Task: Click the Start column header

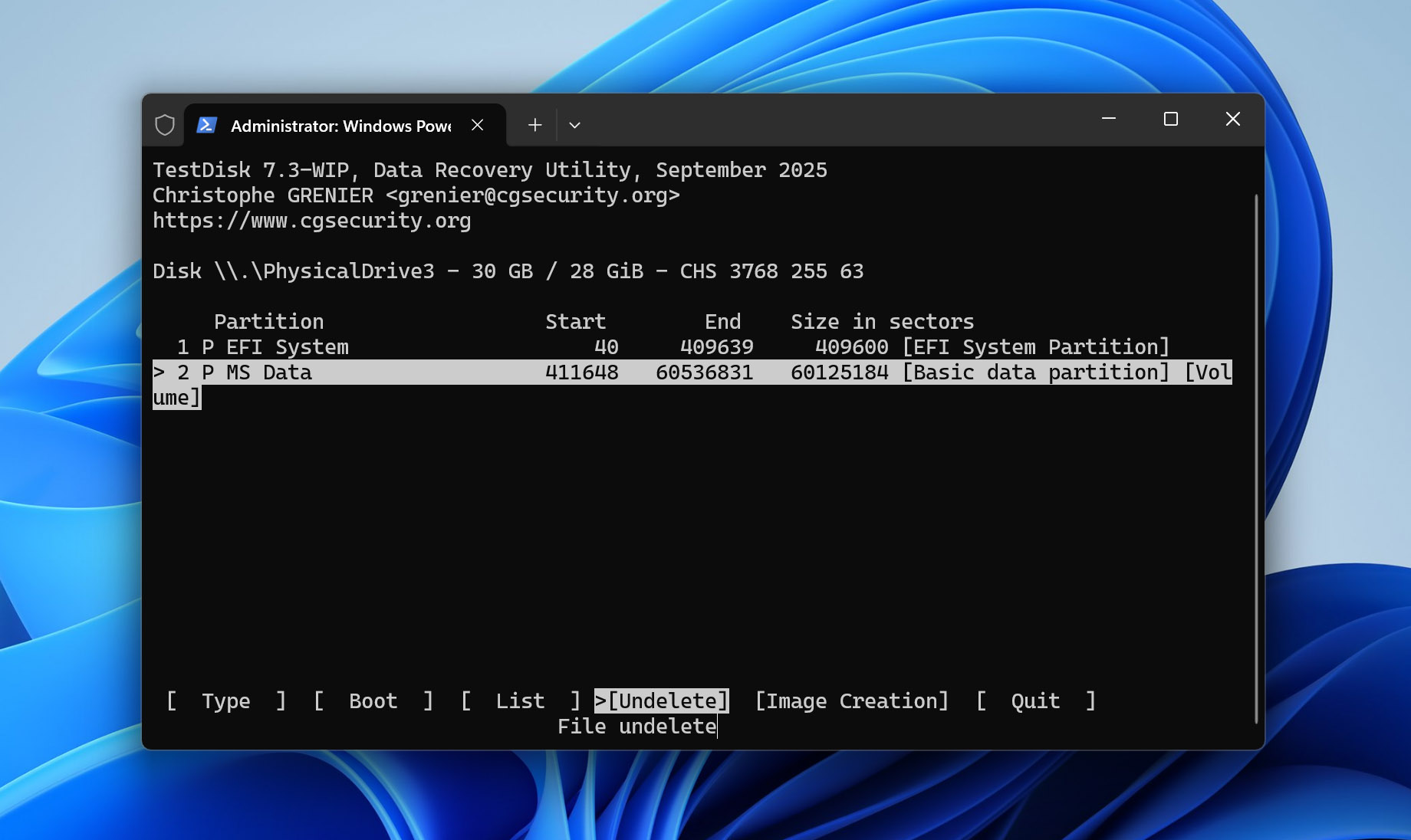Action: pyautogui.click(x=576, y=322)
